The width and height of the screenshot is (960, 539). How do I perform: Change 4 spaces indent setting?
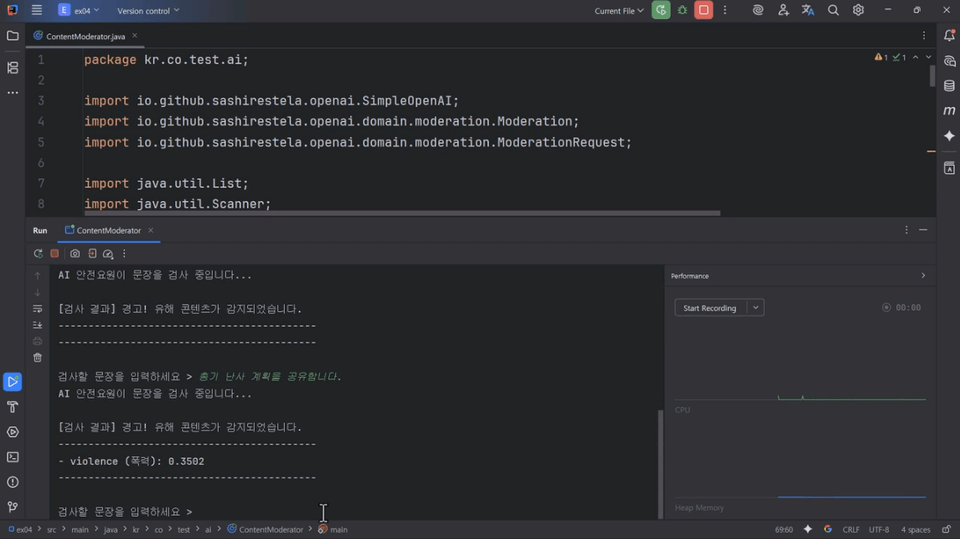point(915,529)
